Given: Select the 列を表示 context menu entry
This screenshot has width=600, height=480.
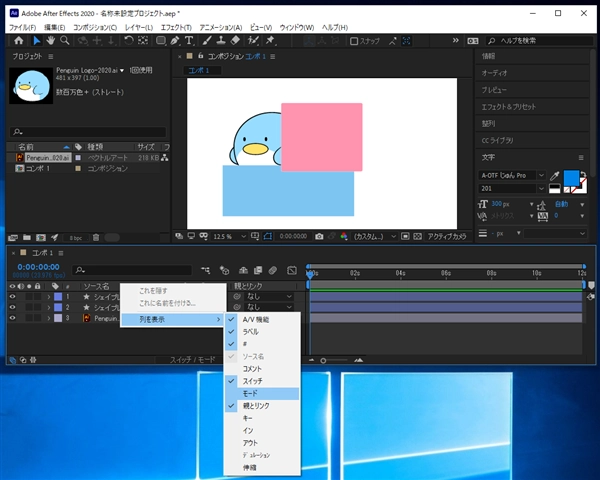Looking at the screenshot, I should click(173, 320).
